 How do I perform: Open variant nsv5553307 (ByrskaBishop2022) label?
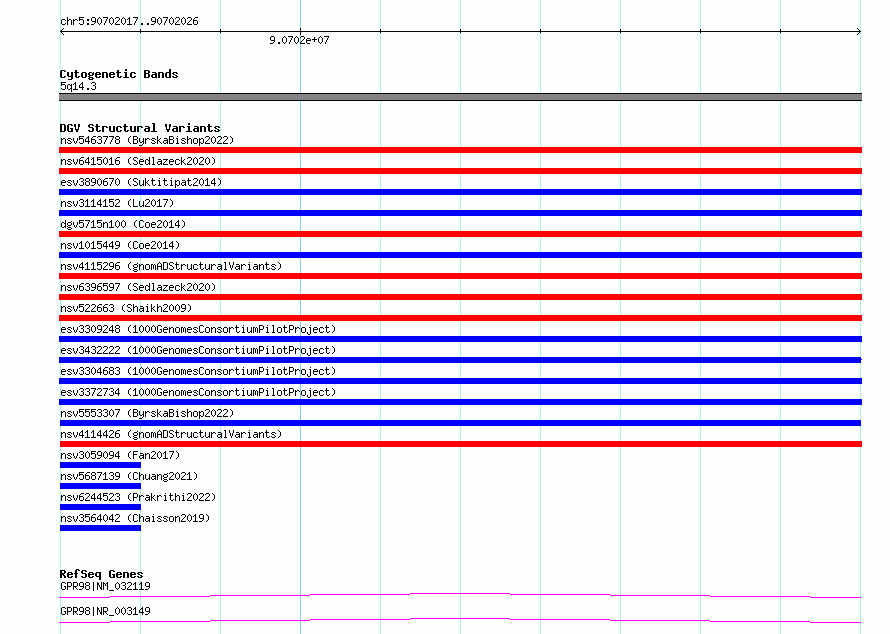[x=147, y=413]
